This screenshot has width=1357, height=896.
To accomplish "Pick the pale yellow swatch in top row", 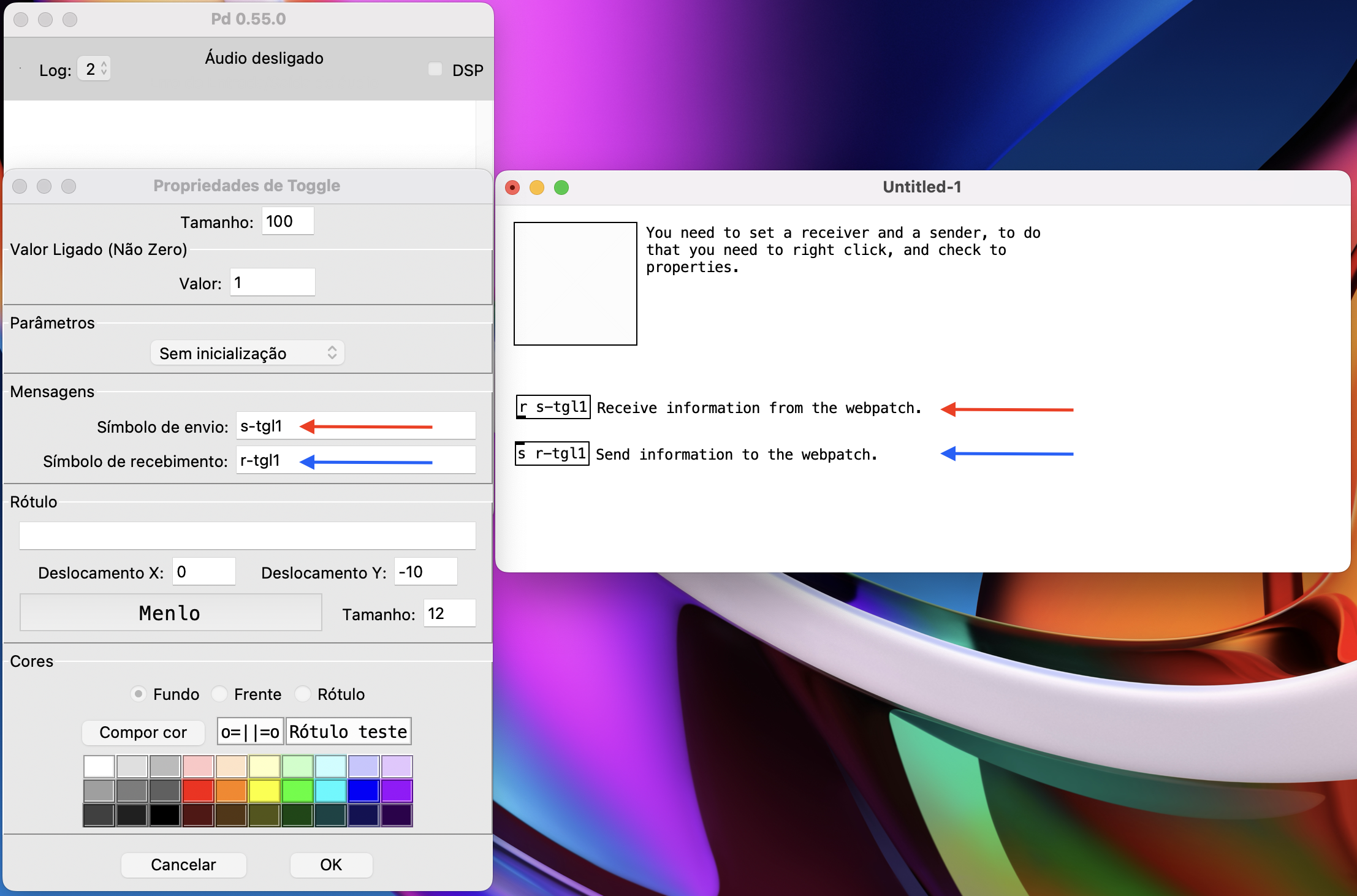I will click(264, 767).
